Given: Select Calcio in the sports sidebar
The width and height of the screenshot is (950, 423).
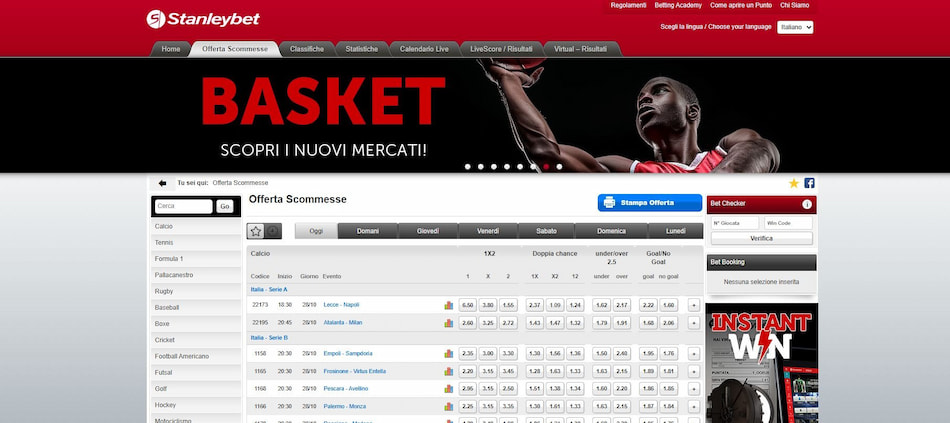Looking at the screenshot, I should click(196, 226).
